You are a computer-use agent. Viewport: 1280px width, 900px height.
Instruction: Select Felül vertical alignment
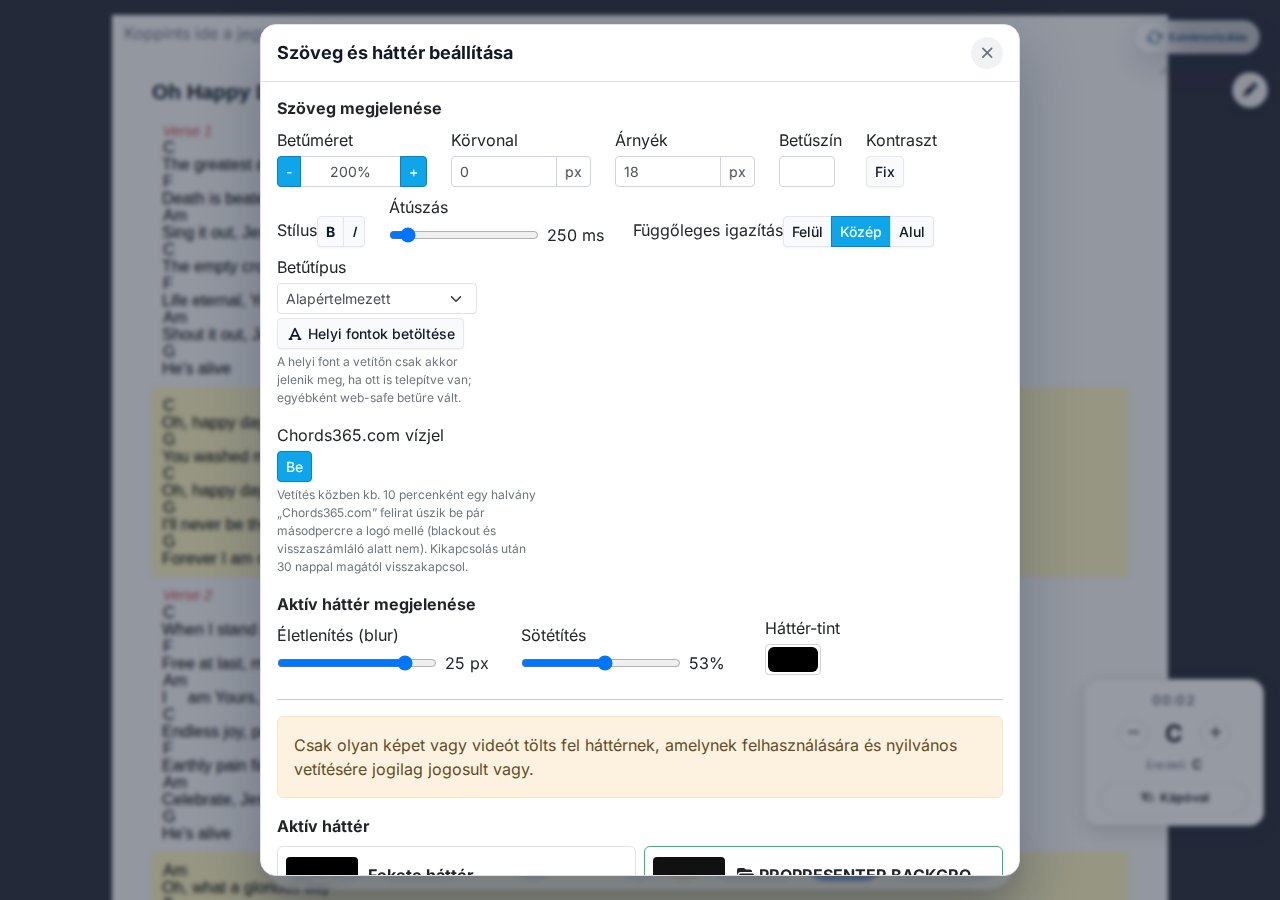[807, 232]
